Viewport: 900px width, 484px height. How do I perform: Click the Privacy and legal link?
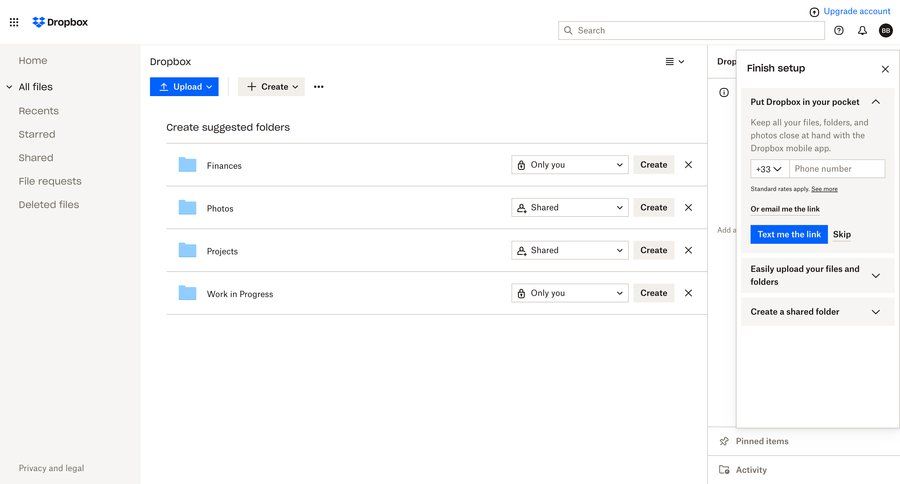tap(51, 468)
